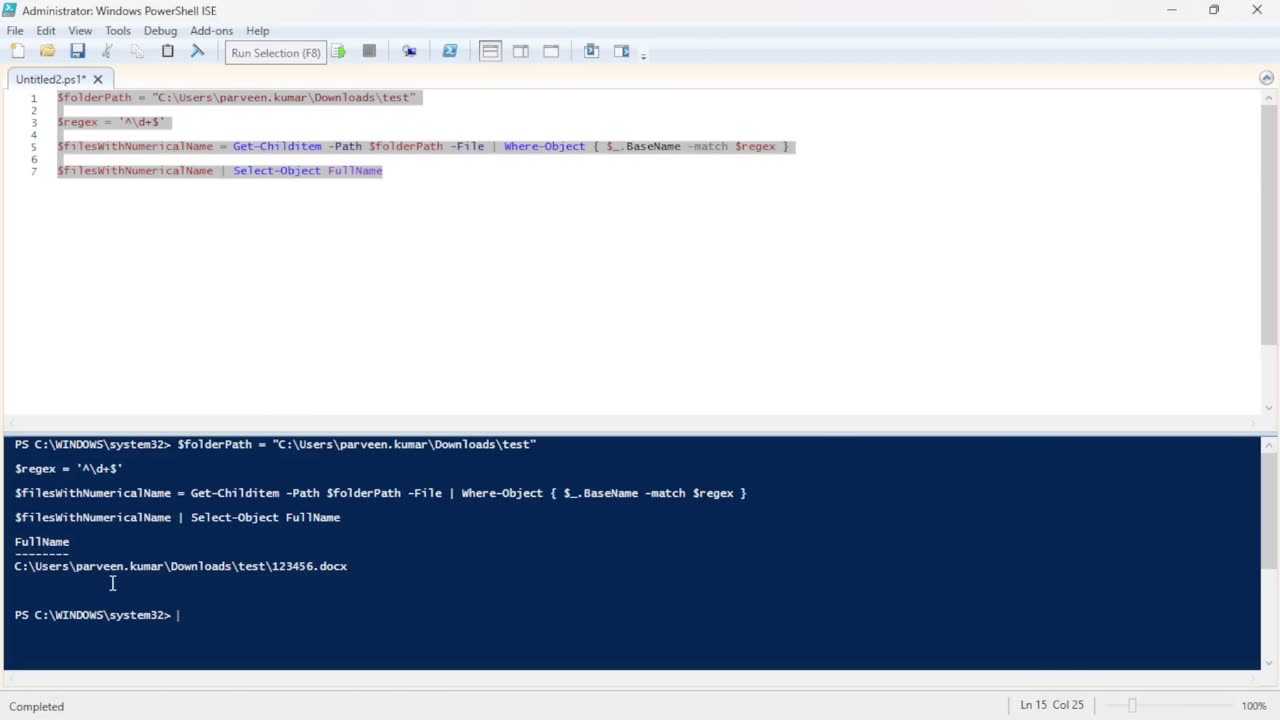Click Select-Object on script line 7
This screenshot has width=1280, height=720.
277,171
